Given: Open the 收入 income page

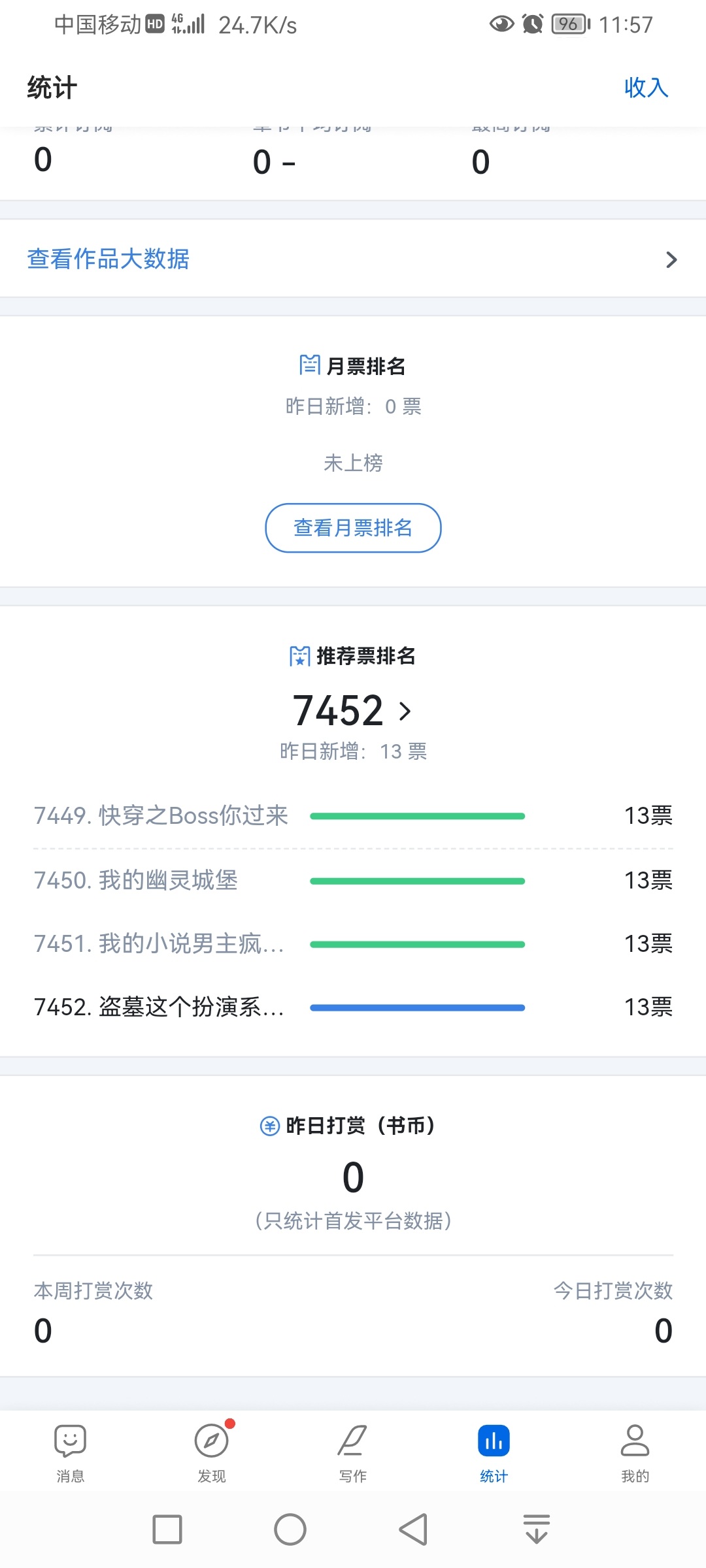Looking at the screenshot, I should (x=646, y=87).
